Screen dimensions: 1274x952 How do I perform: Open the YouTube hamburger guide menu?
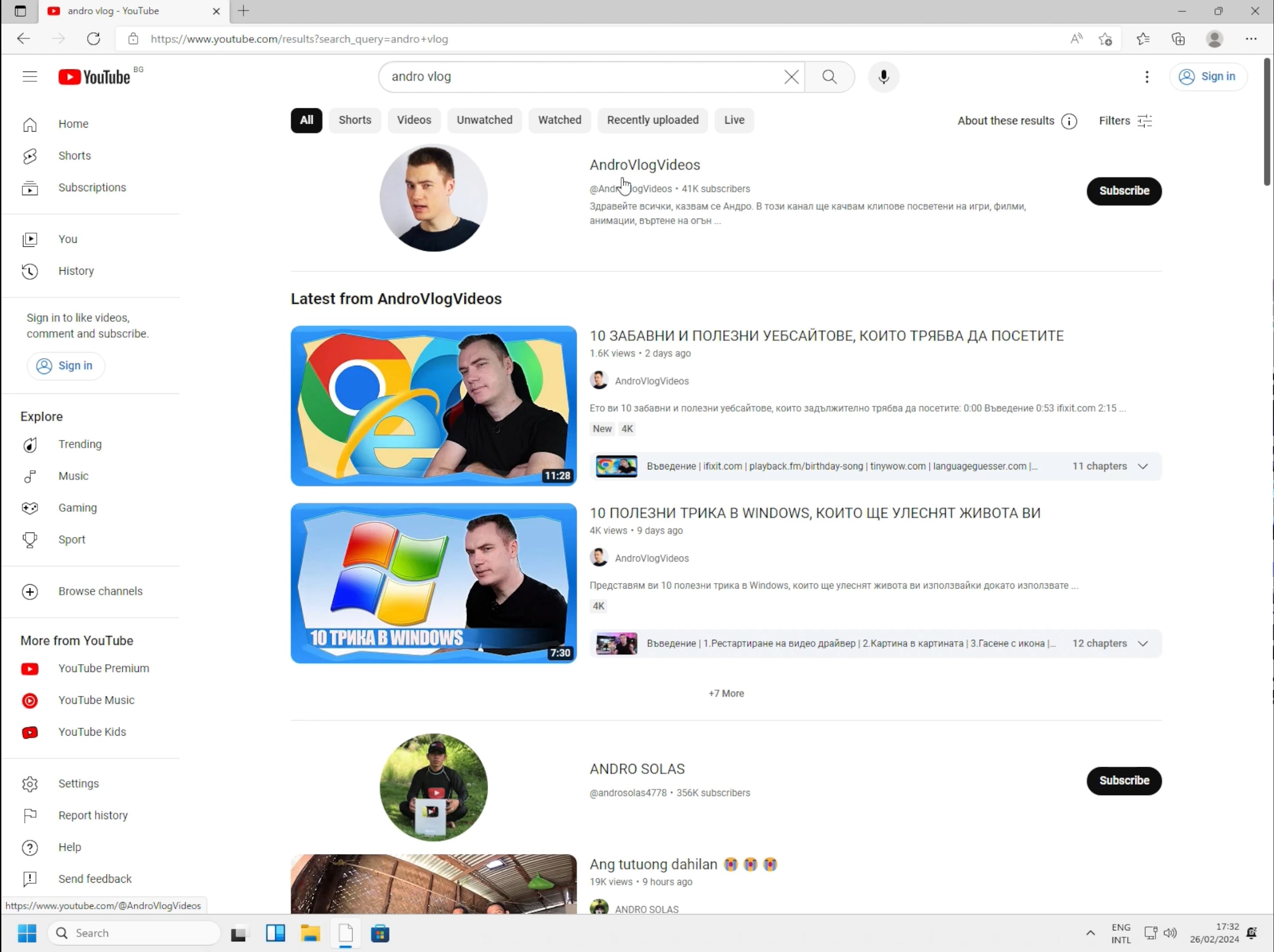coord(29,76)
